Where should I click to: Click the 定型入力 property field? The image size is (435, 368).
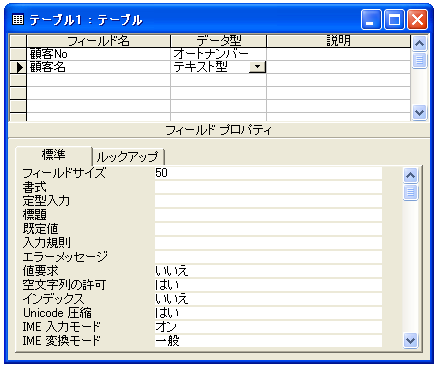[268, 201]
